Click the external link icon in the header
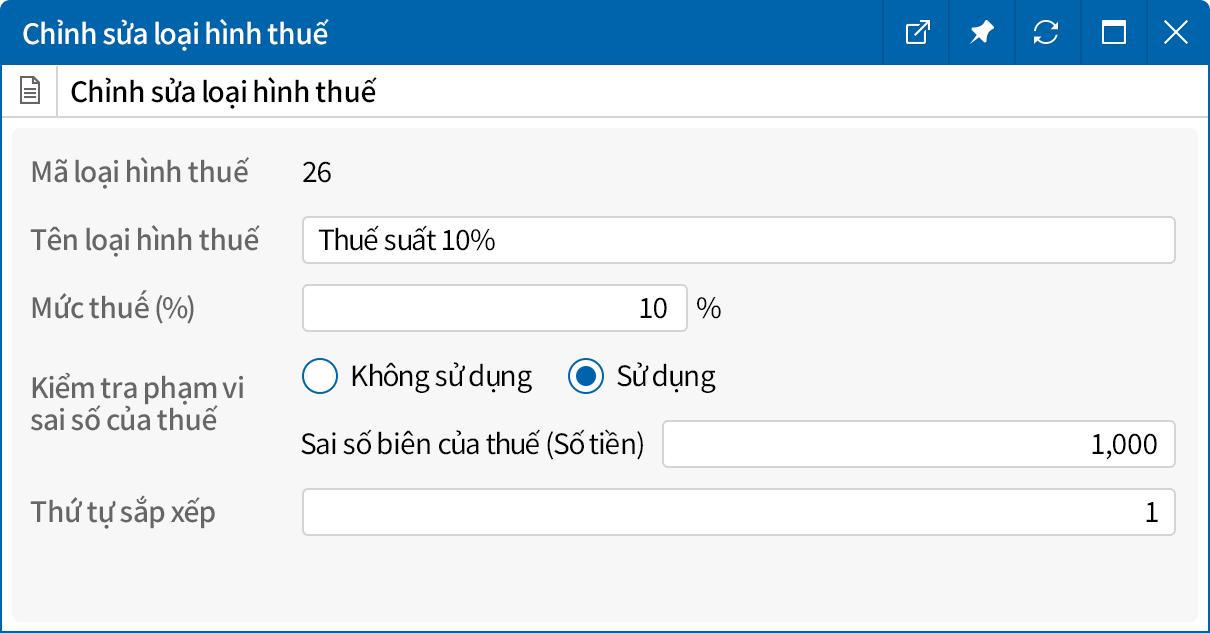Image resolution: width=1210 pixels, height=633 pixels. point(916,32)
